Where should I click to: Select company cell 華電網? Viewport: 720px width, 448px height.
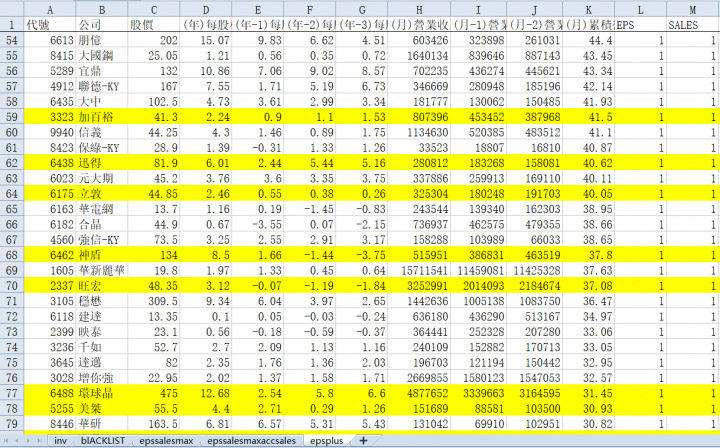point(101,209)
